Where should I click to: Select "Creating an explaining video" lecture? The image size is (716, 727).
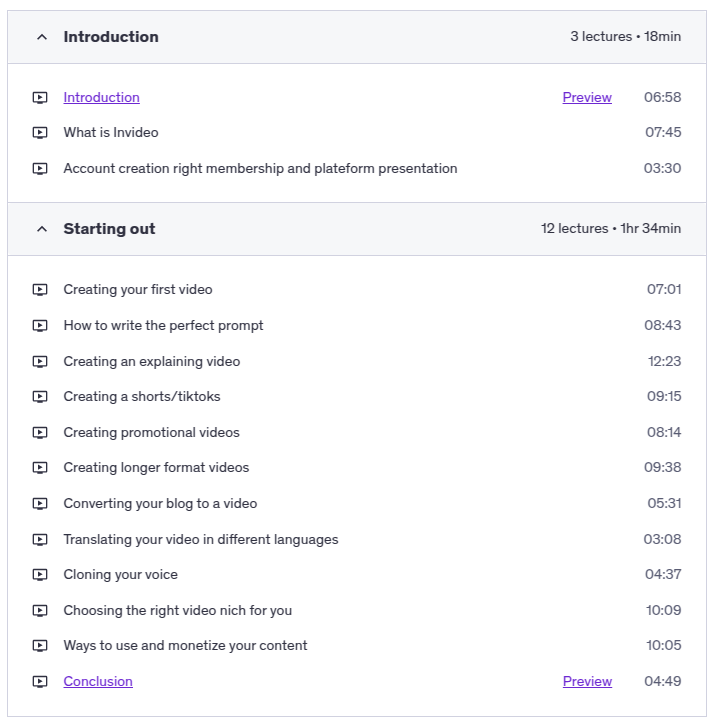point(152,361)
